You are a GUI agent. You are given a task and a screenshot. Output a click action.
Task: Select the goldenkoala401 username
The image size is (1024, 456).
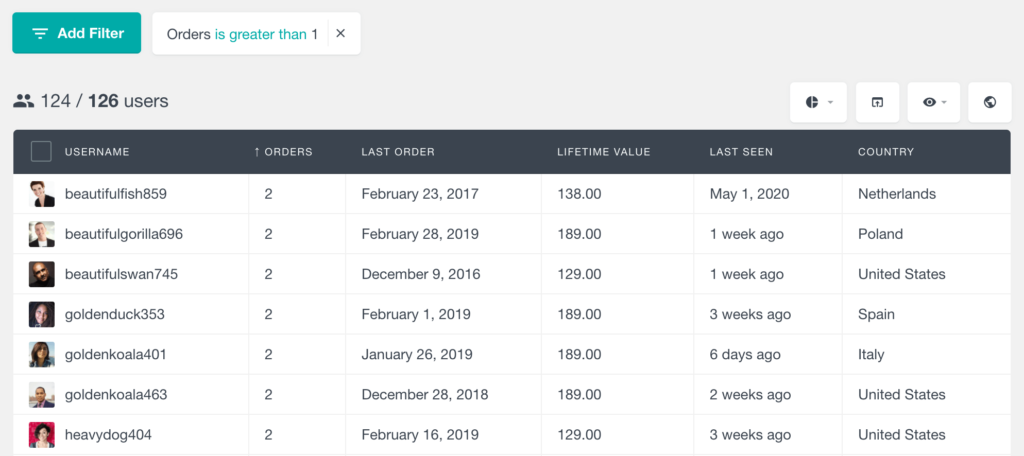[115, 354]
